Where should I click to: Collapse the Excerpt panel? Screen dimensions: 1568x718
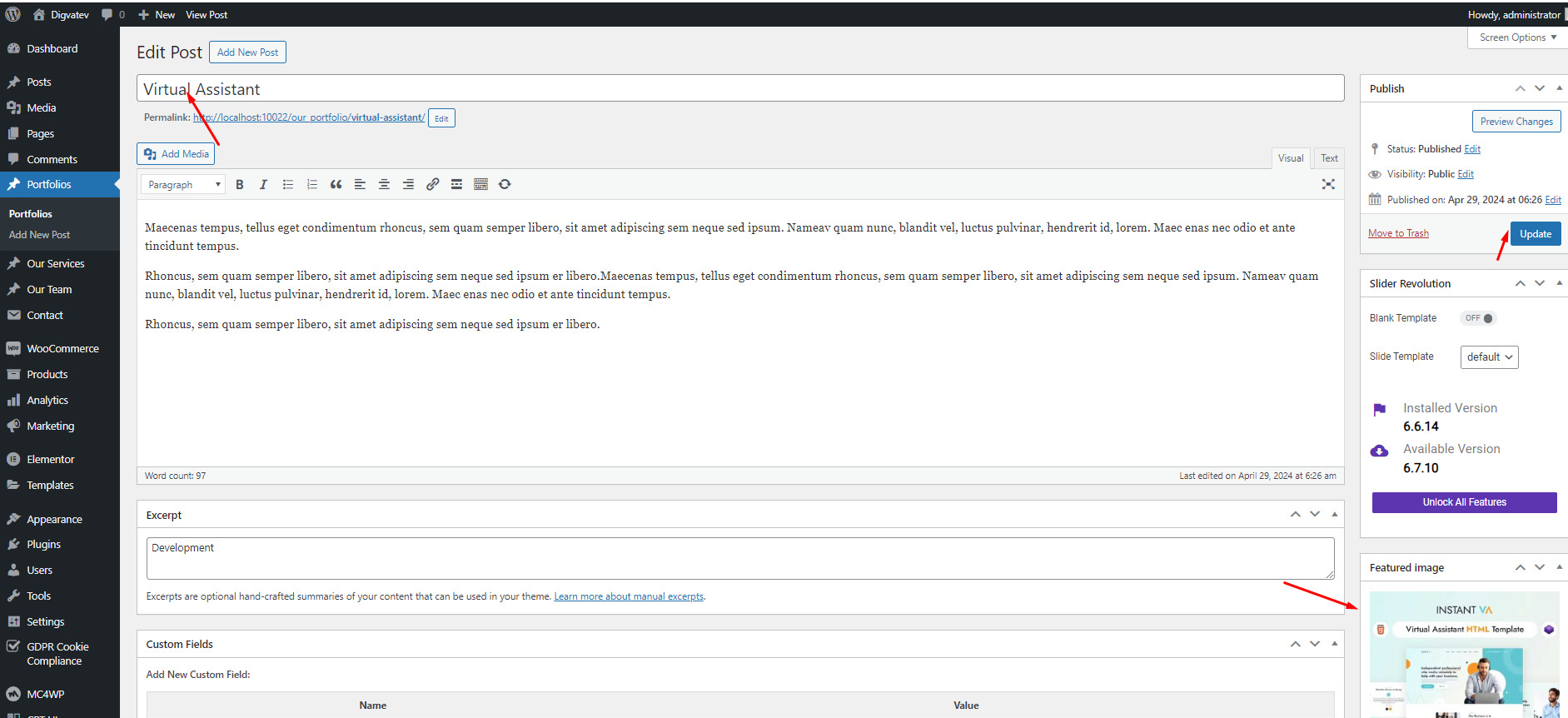1334,514
